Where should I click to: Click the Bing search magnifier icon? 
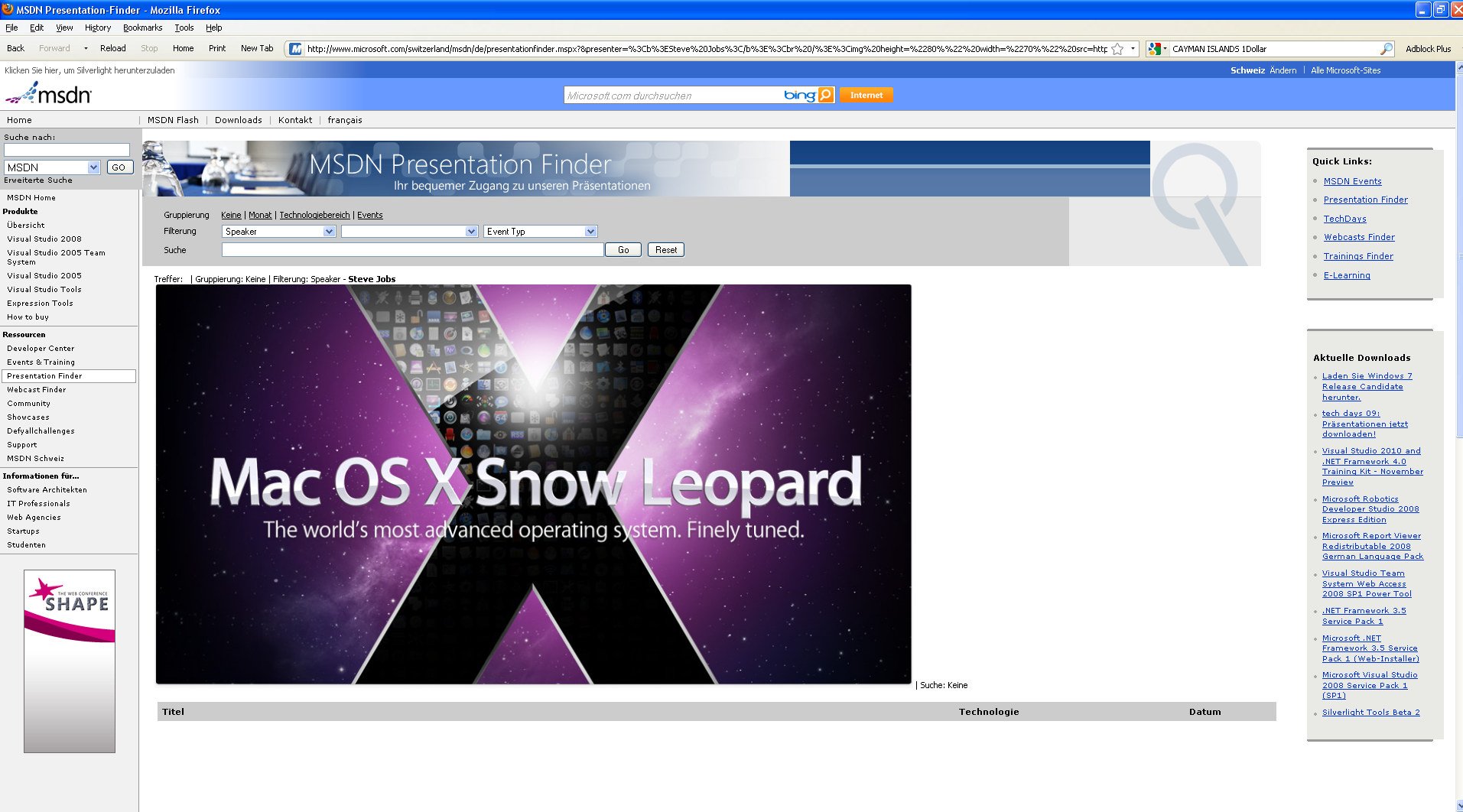825,95
